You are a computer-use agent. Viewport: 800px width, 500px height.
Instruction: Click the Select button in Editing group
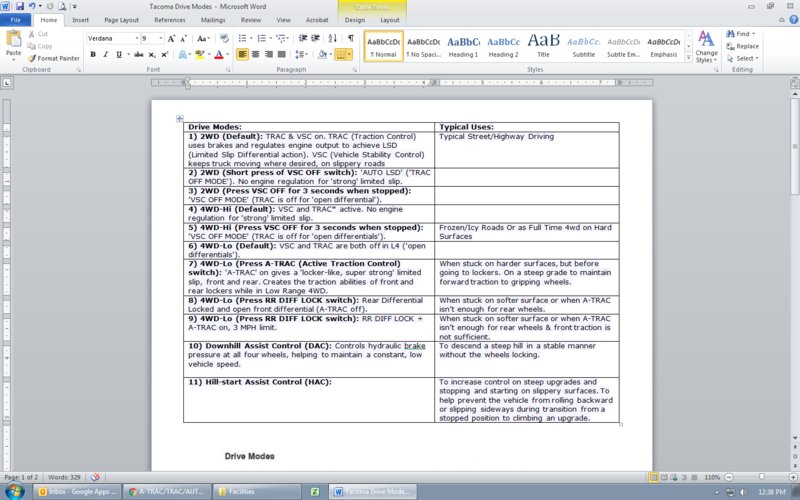[x=742, y=58]
